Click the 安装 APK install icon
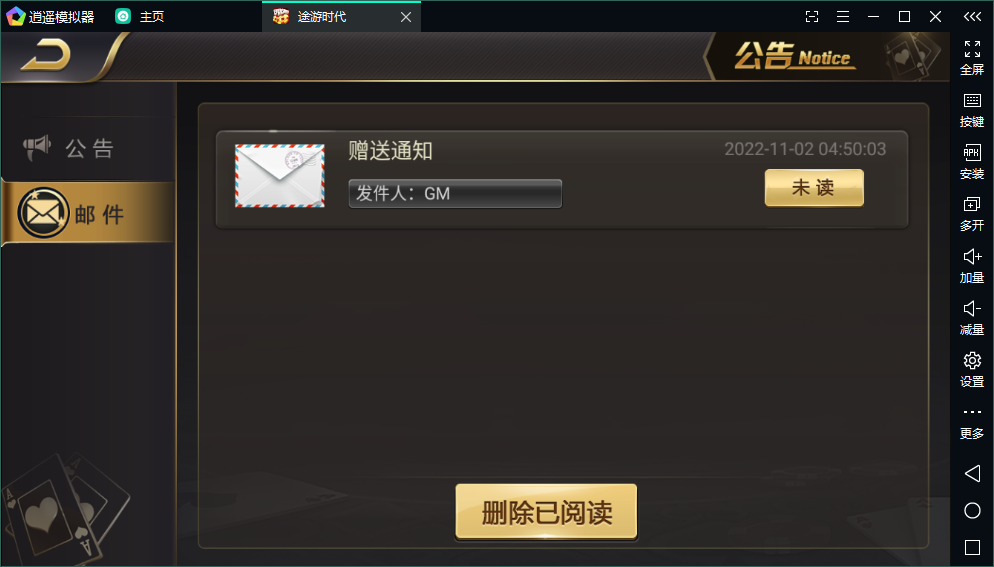This screenshot has height=567, width=994. click(972, 162)
